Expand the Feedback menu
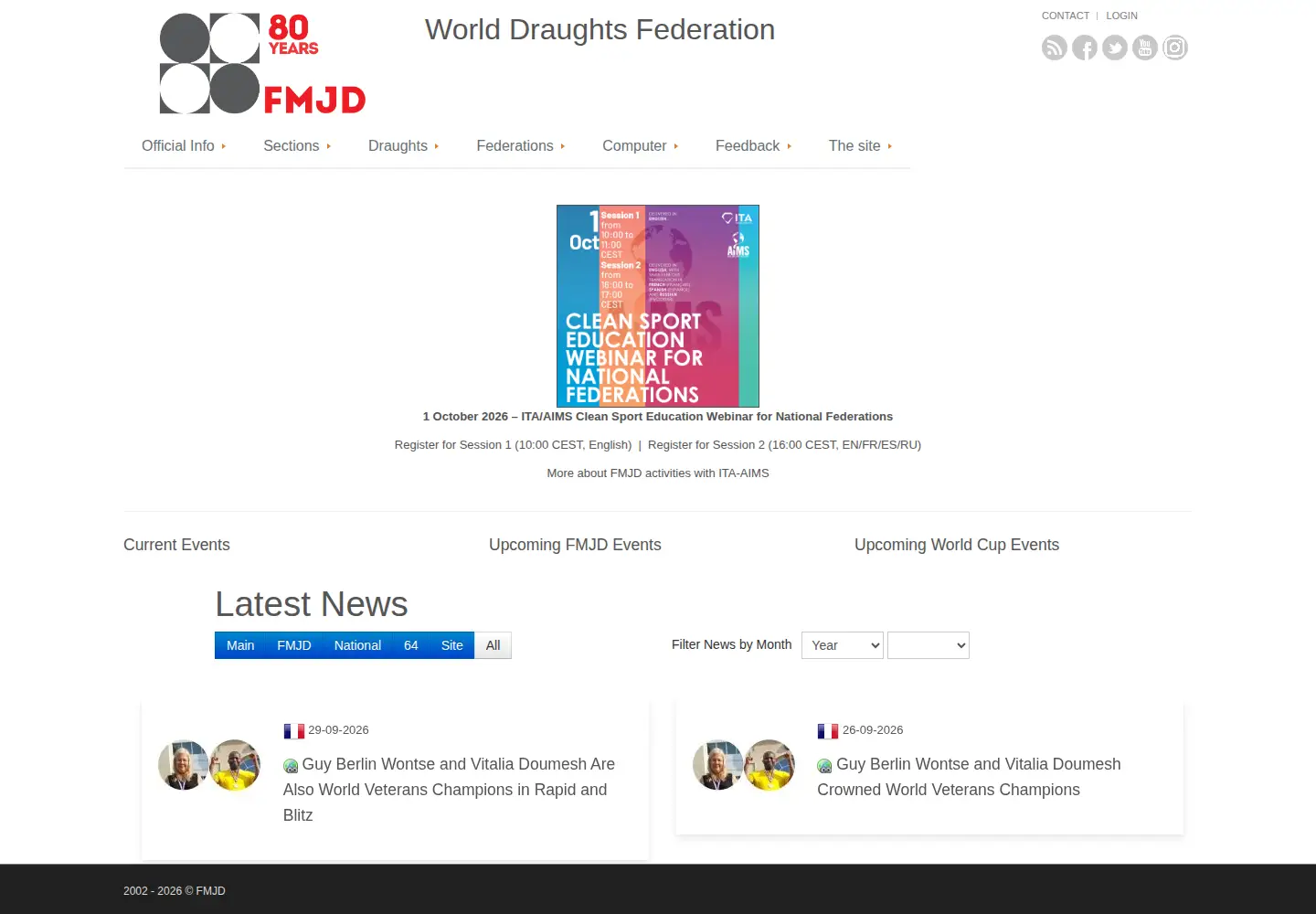This screenshot has height=914, width=1316. 753,146
